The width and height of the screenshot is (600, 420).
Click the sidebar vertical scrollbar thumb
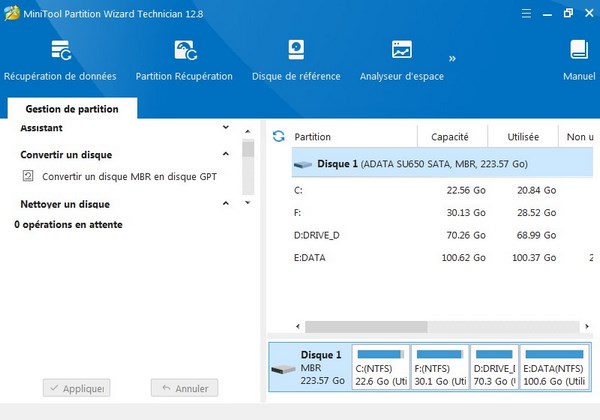248,148
